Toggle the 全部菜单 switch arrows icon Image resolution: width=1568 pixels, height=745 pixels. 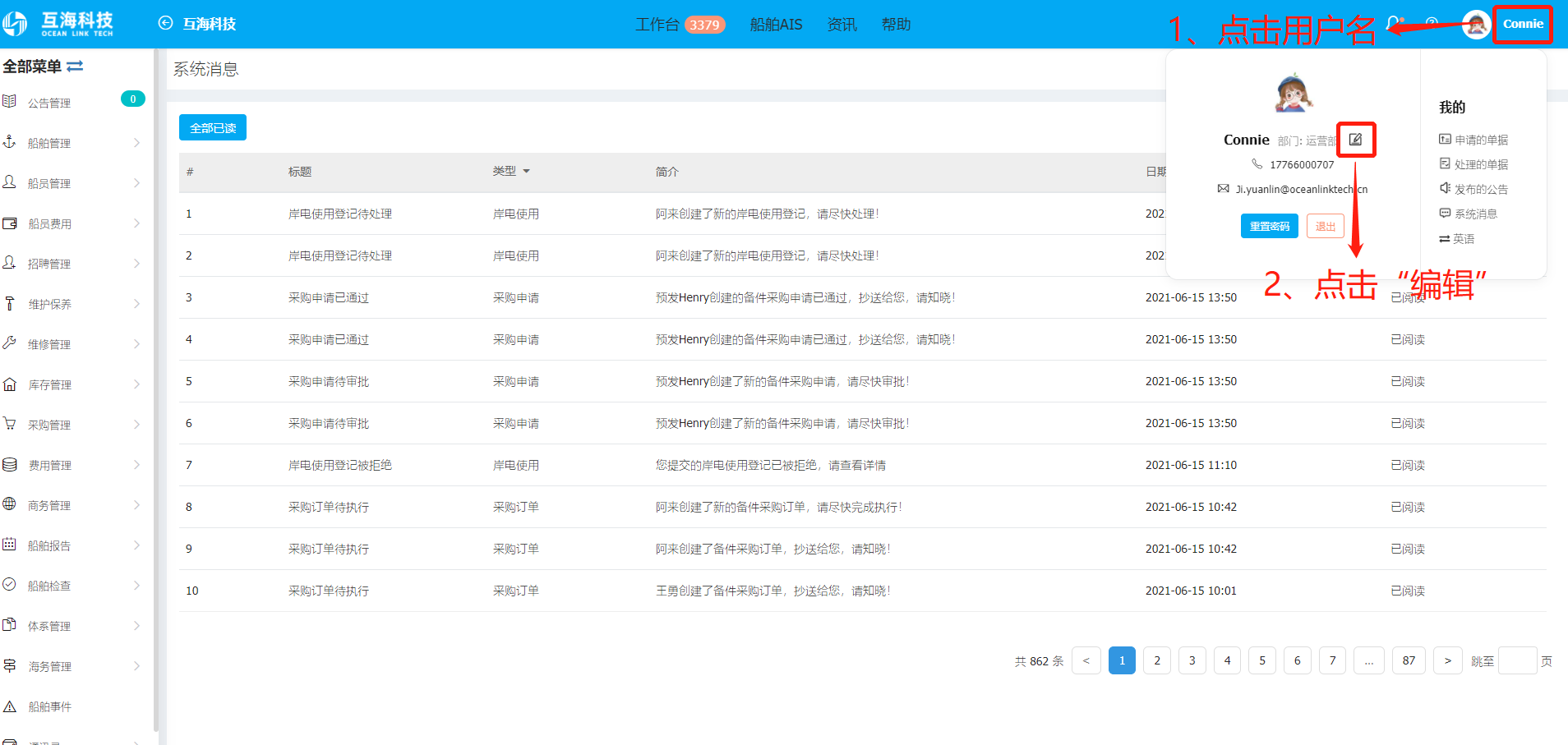click(75, 66)
